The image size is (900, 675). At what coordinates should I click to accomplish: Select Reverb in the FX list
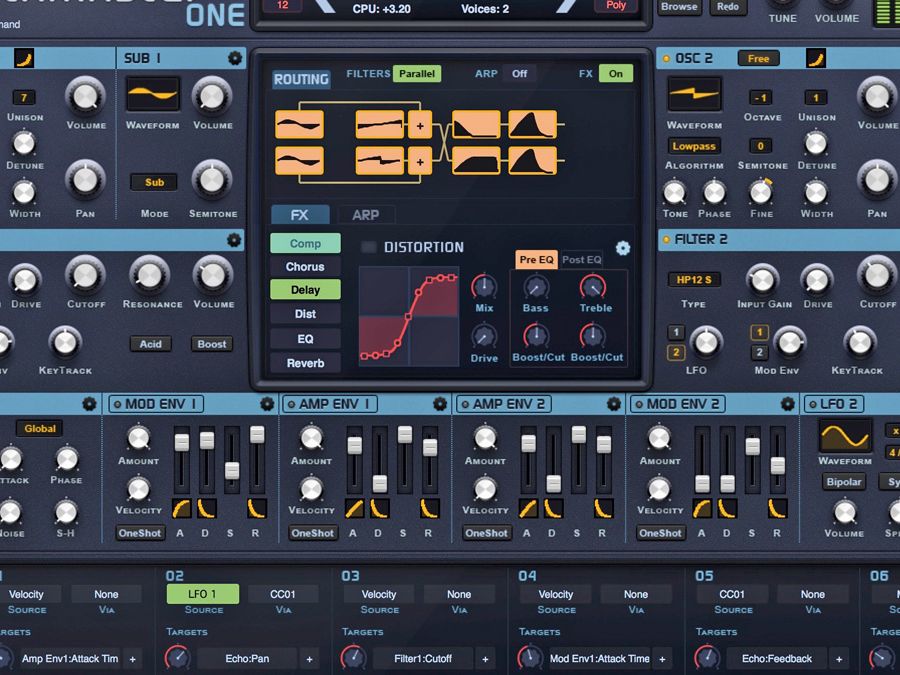[305, 363]
